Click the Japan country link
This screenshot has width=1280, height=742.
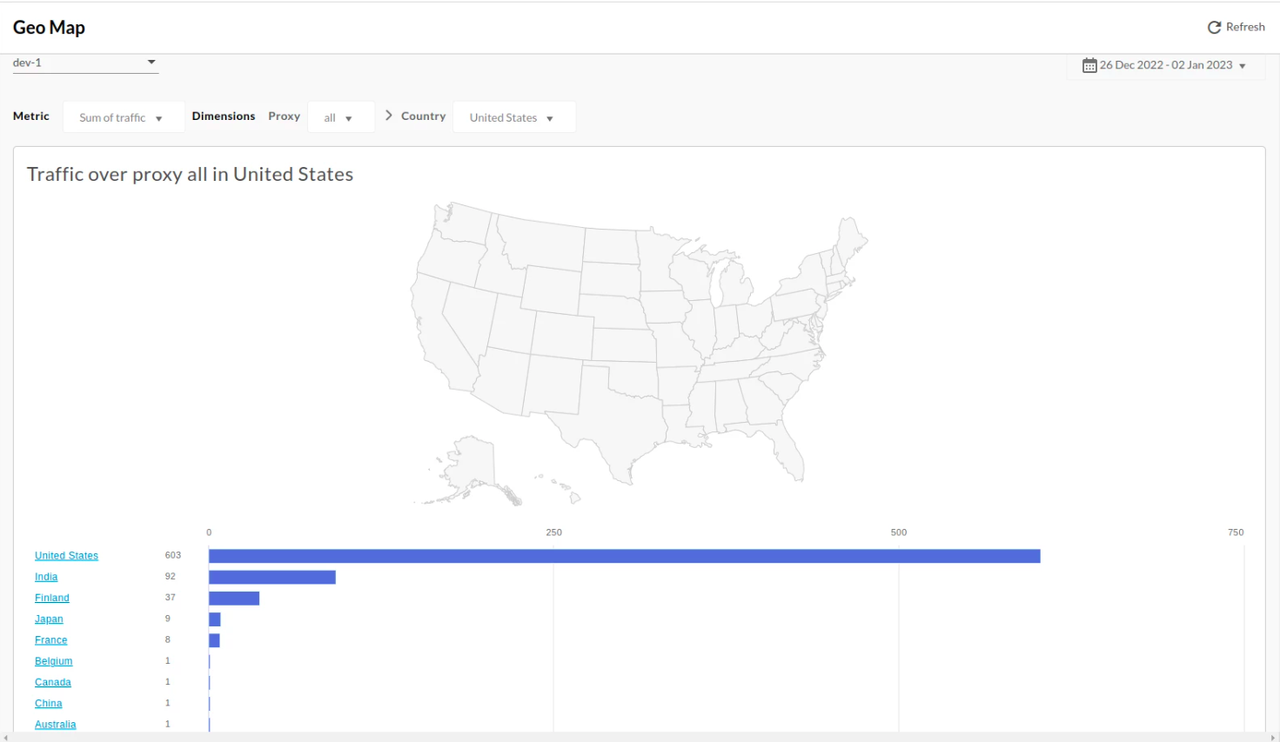pos(49,619)
